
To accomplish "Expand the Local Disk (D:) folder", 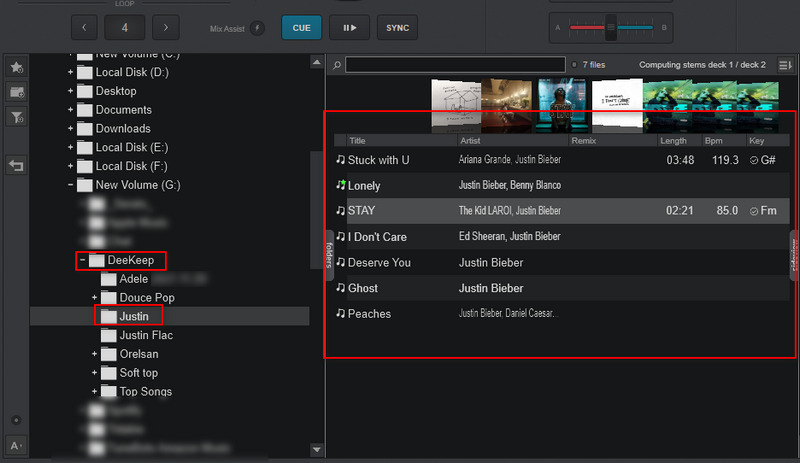I will click(70, 72).
